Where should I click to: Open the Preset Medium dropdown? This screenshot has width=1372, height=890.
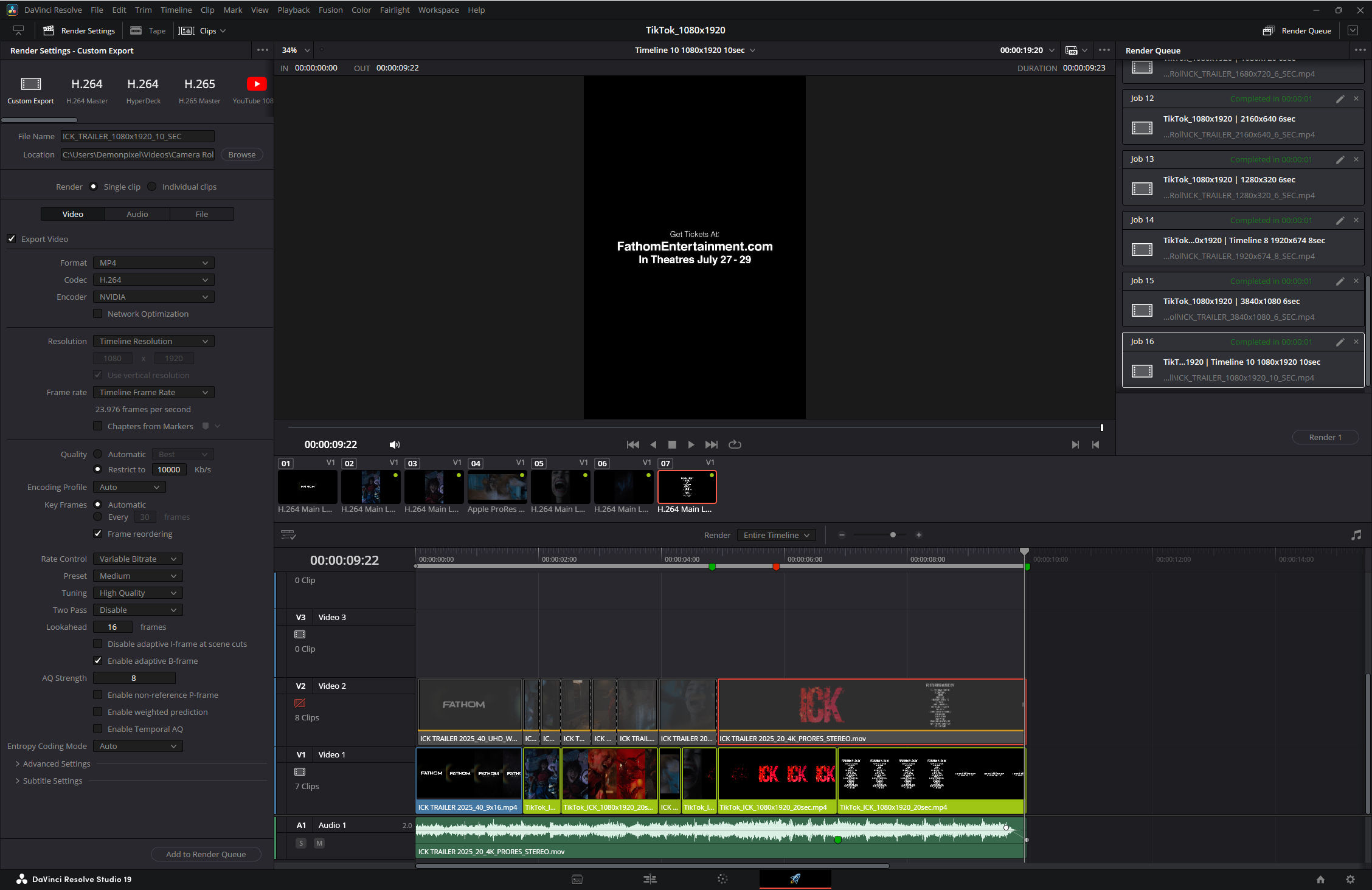coord(138,576)
